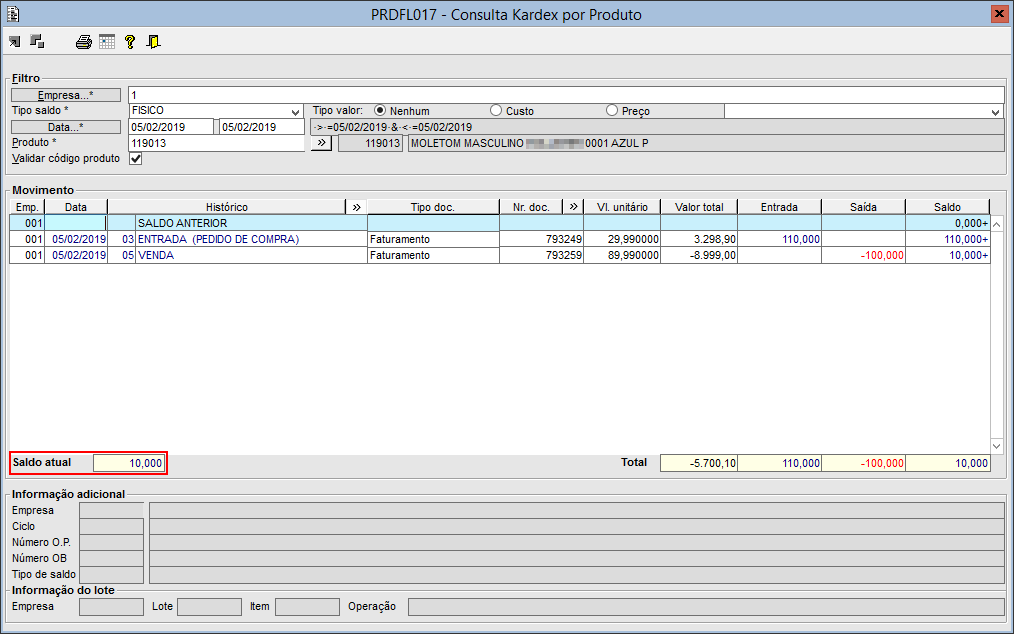The height and width of the screenshot is (634, 1014).
Task: Expand Histórico column with arrow button
Action: (x=356, y=207)
